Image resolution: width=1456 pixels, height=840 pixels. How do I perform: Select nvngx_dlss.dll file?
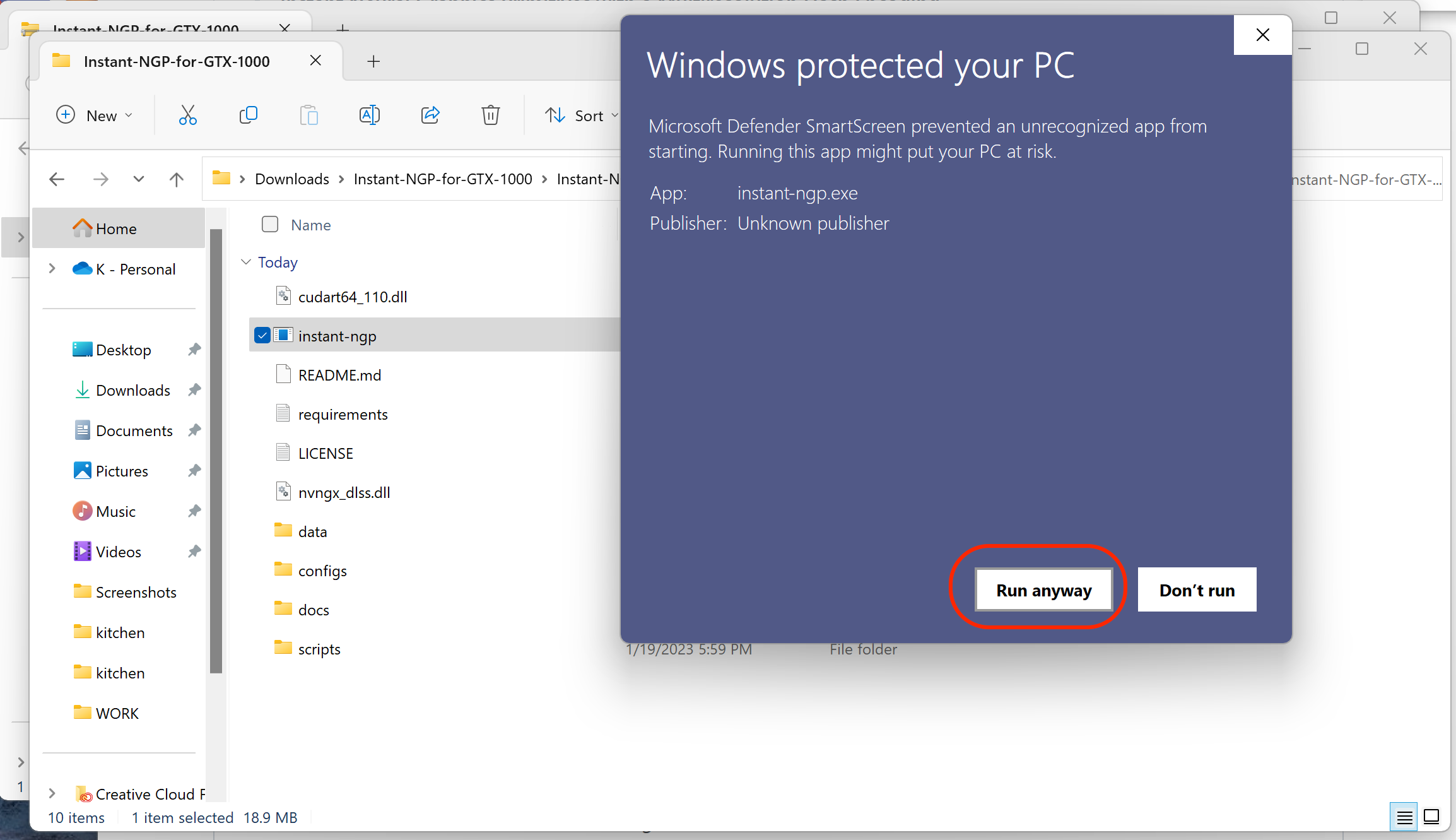point(344,492)
